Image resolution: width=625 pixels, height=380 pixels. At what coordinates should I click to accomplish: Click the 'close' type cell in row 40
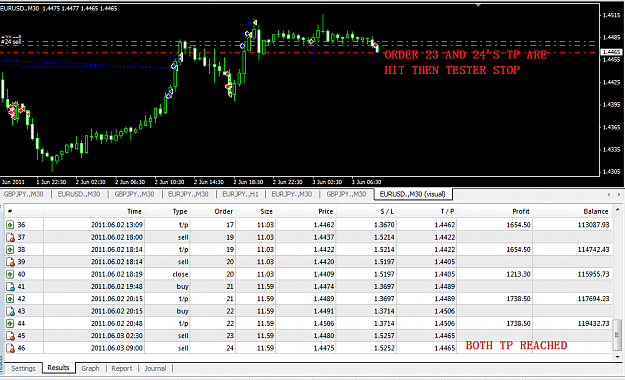tap(180, 274)
